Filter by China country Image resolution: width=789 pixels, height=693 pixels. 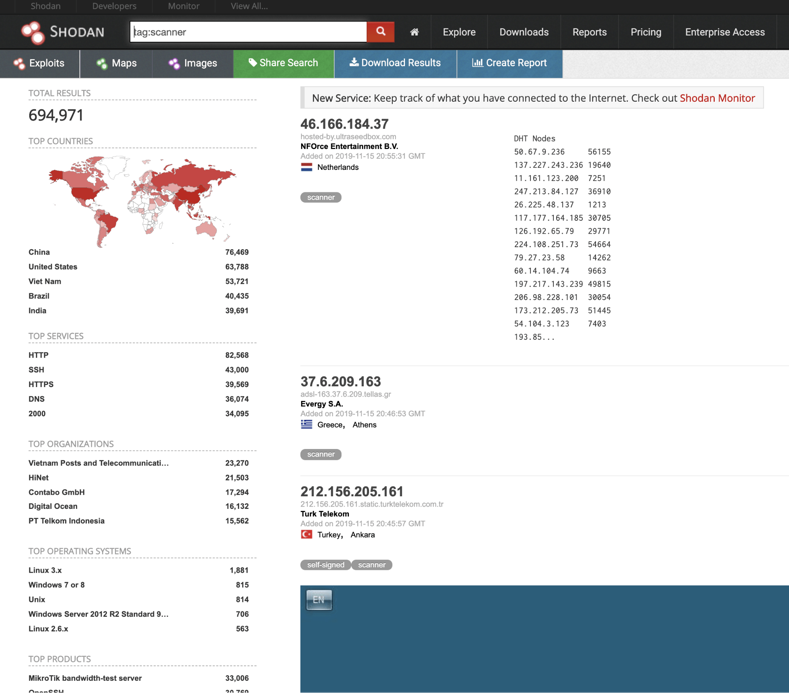(x=39, y=252)
